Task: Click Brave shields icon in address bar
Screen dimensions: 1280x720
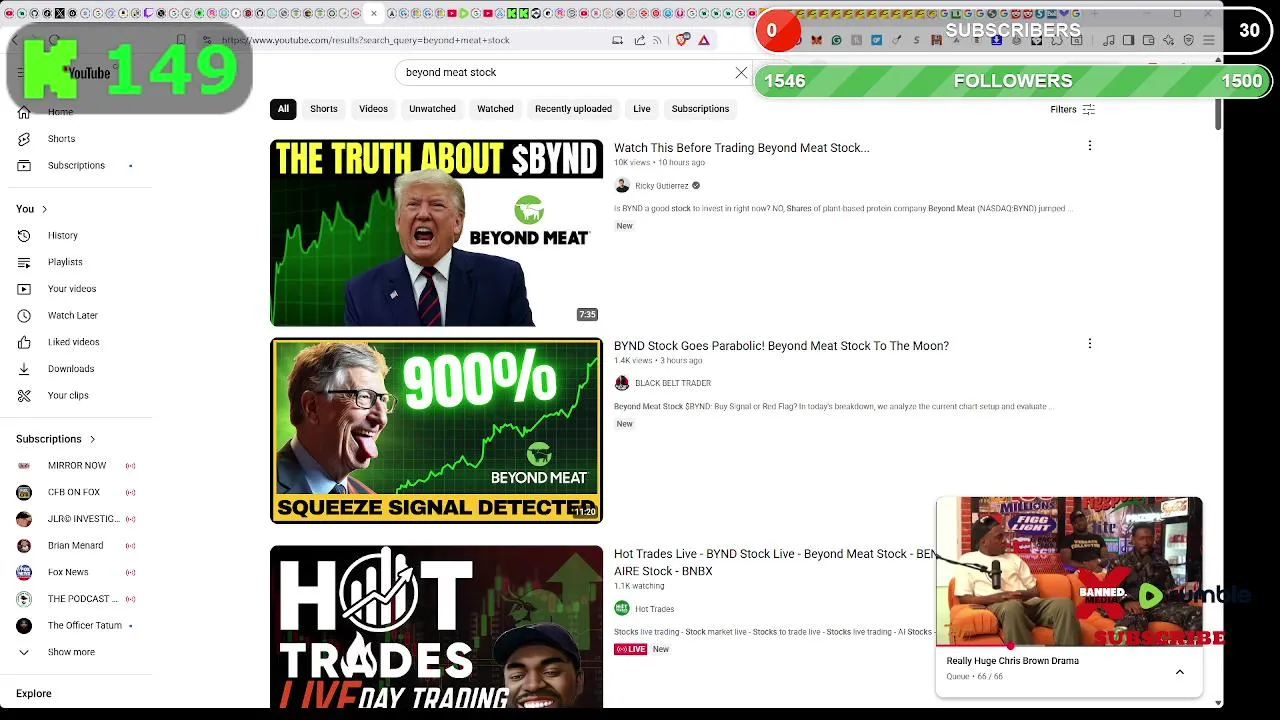Action: click(x=682, y=40)
